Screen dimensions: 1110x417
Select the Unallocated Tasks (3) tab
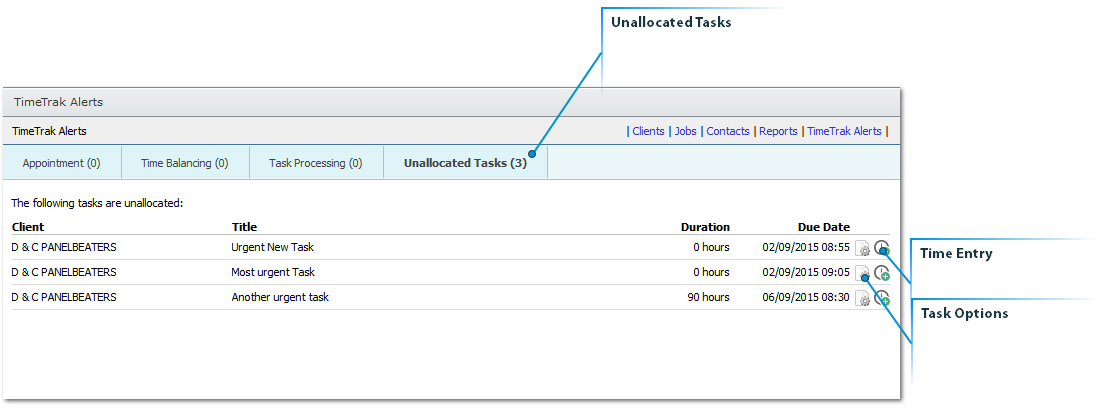click(x=465, y=163)
